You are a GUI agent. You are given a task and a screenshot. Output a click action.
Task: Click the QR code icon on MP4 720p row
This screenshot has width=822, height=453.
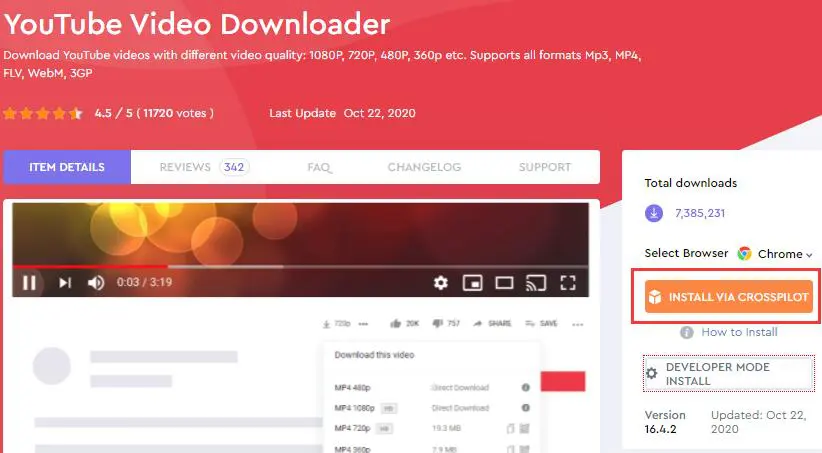524,428
